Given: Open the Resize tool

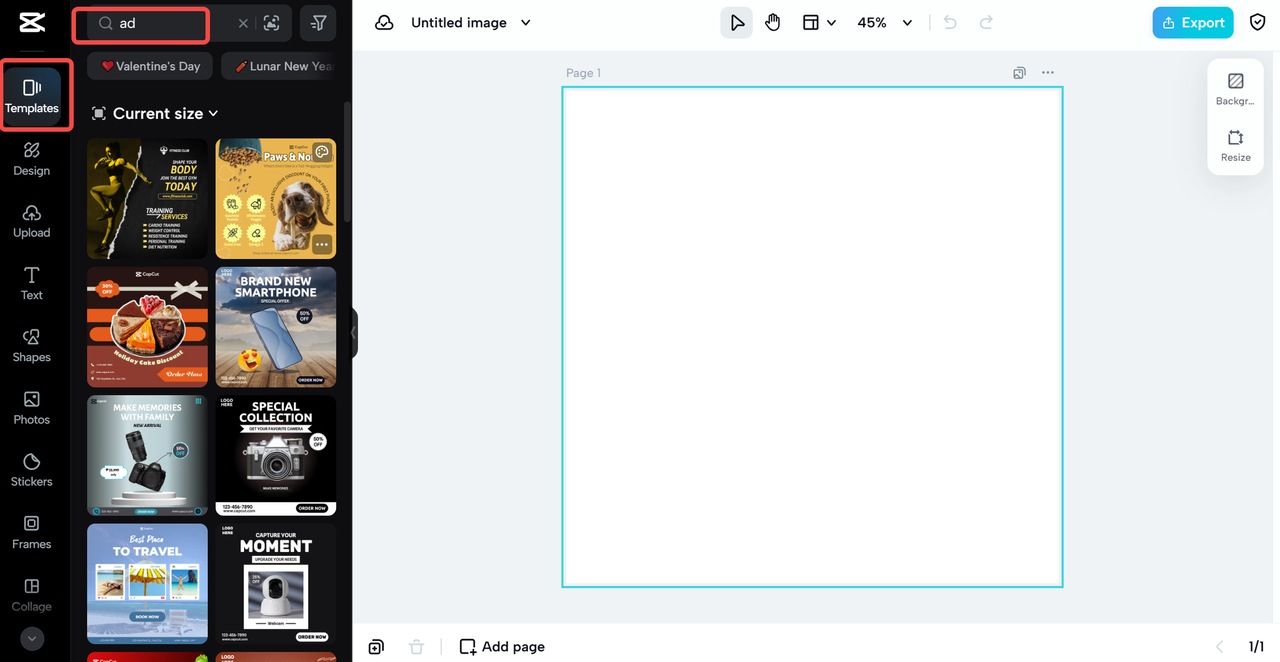Looking at the screenshot, I should (x=1235, y=145).
